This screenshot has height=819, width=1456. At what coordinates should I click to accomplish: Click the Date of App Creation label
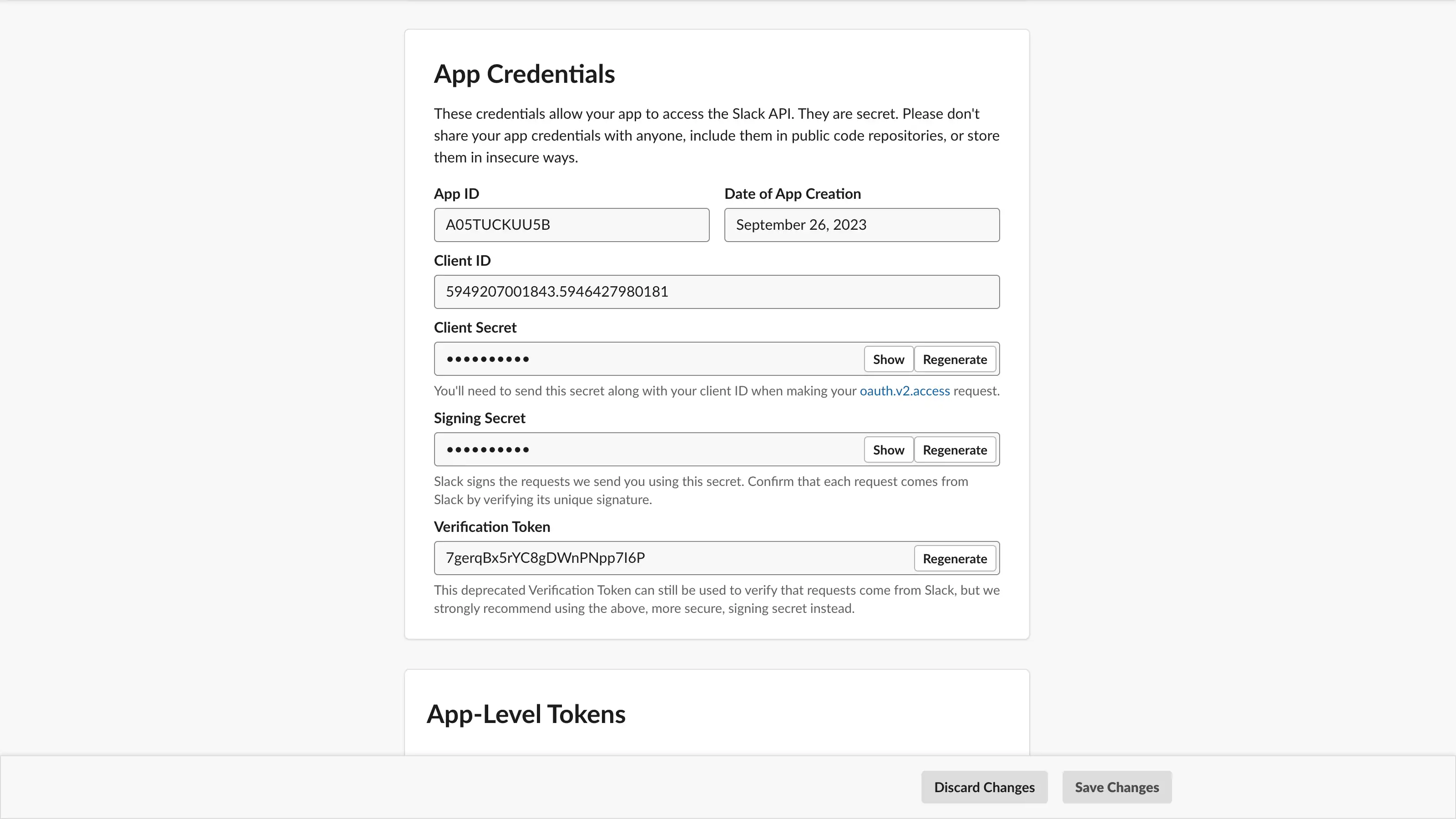[793, 194]
